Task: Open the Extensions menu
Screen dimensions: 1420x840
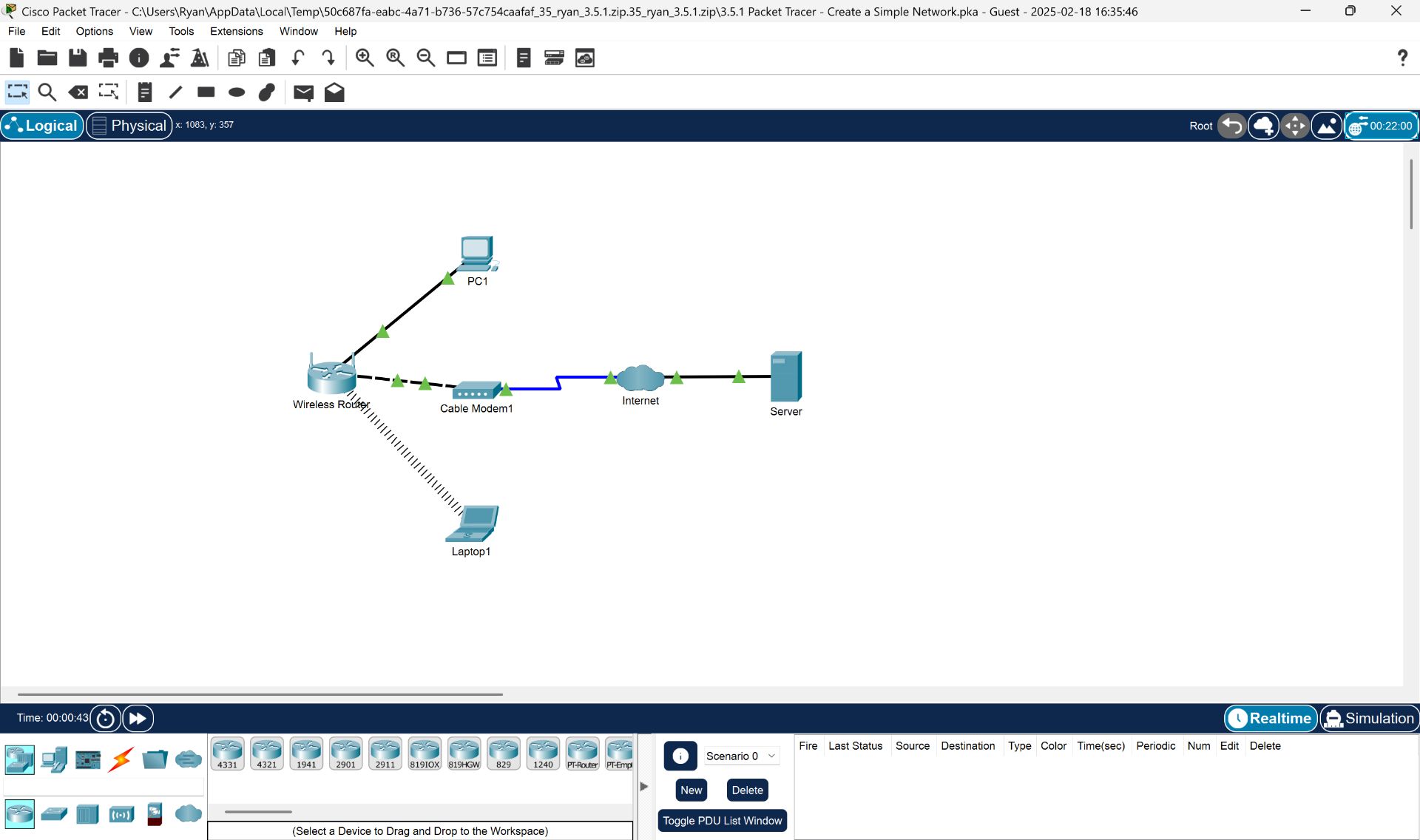Action: click(x=237, y=31)
